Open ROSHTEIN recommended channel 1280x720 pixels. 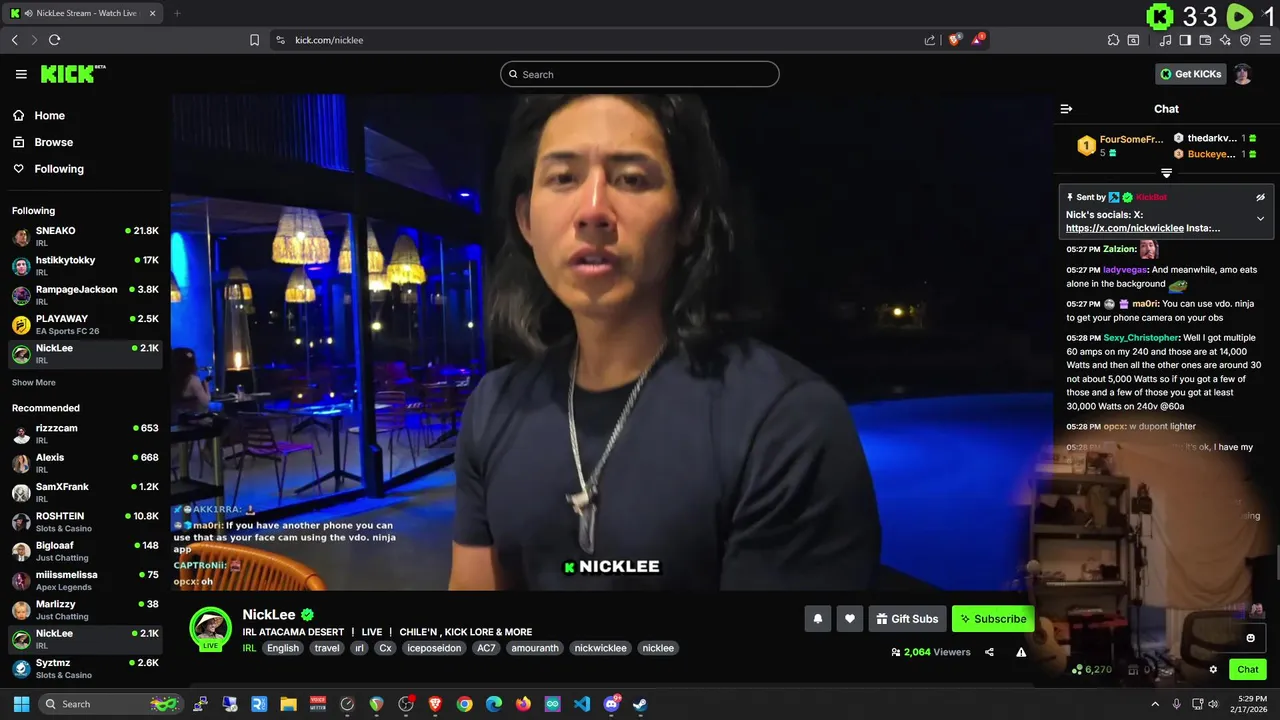[x=85, y=521]
